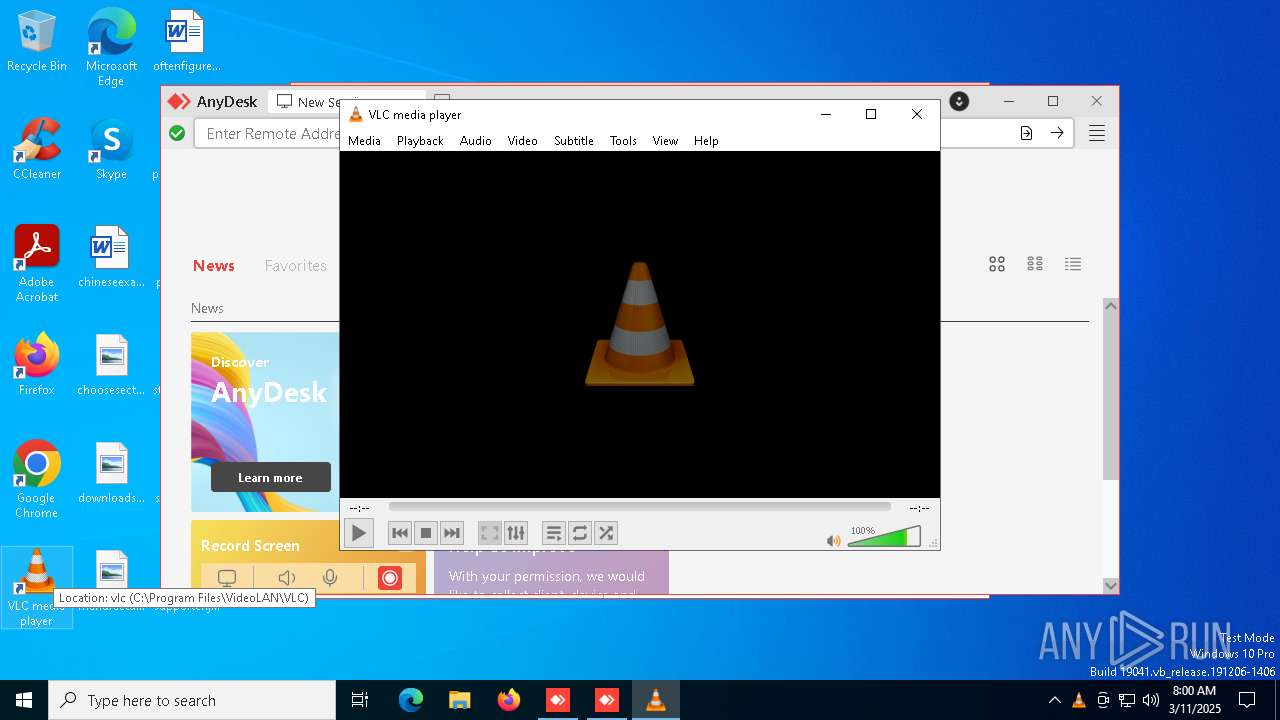Select the oftenfigure Word document icon
This screenshot has width=1280, height=720.
186,42
